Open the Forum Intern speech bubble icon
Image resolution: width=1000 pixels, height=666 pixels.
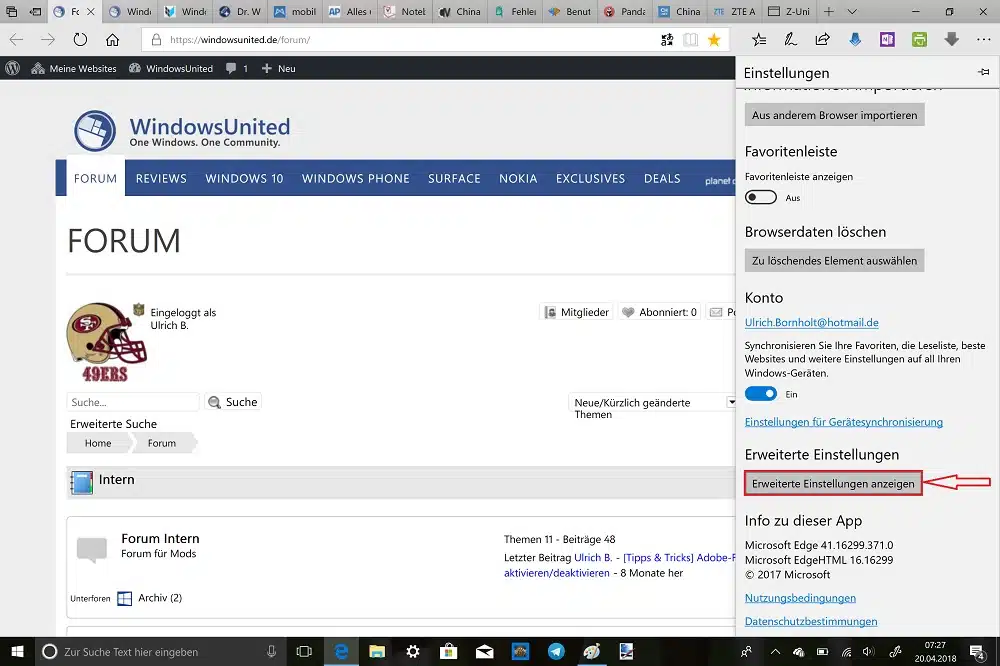[92, 549]
